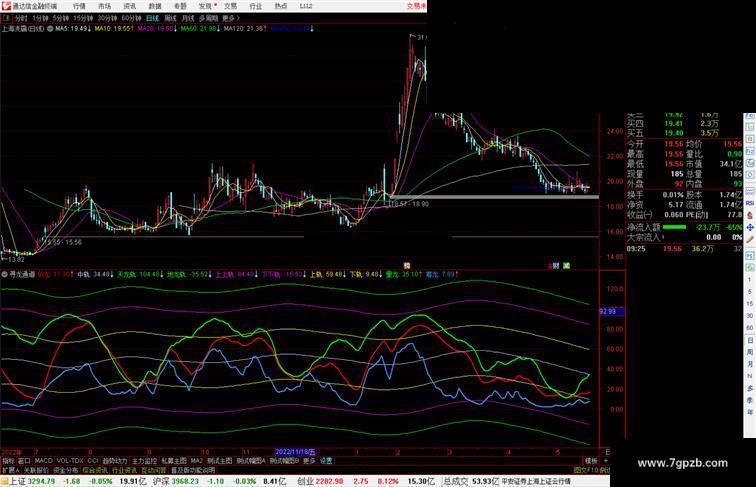The image size is (756, 487).
Task: Click the 模板 button
Action: click(x=591, y=461)
